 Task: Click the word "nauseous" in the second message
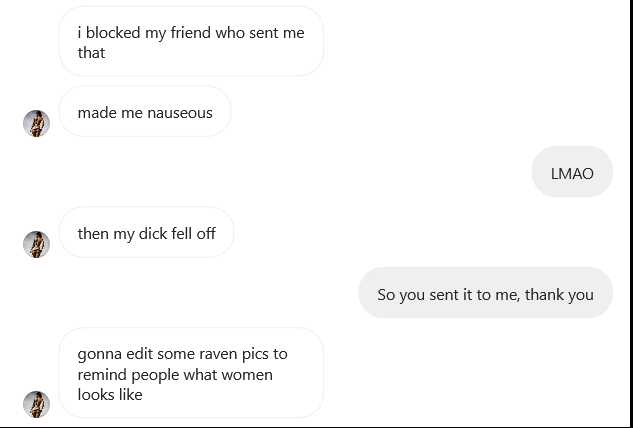pos(180,113)
